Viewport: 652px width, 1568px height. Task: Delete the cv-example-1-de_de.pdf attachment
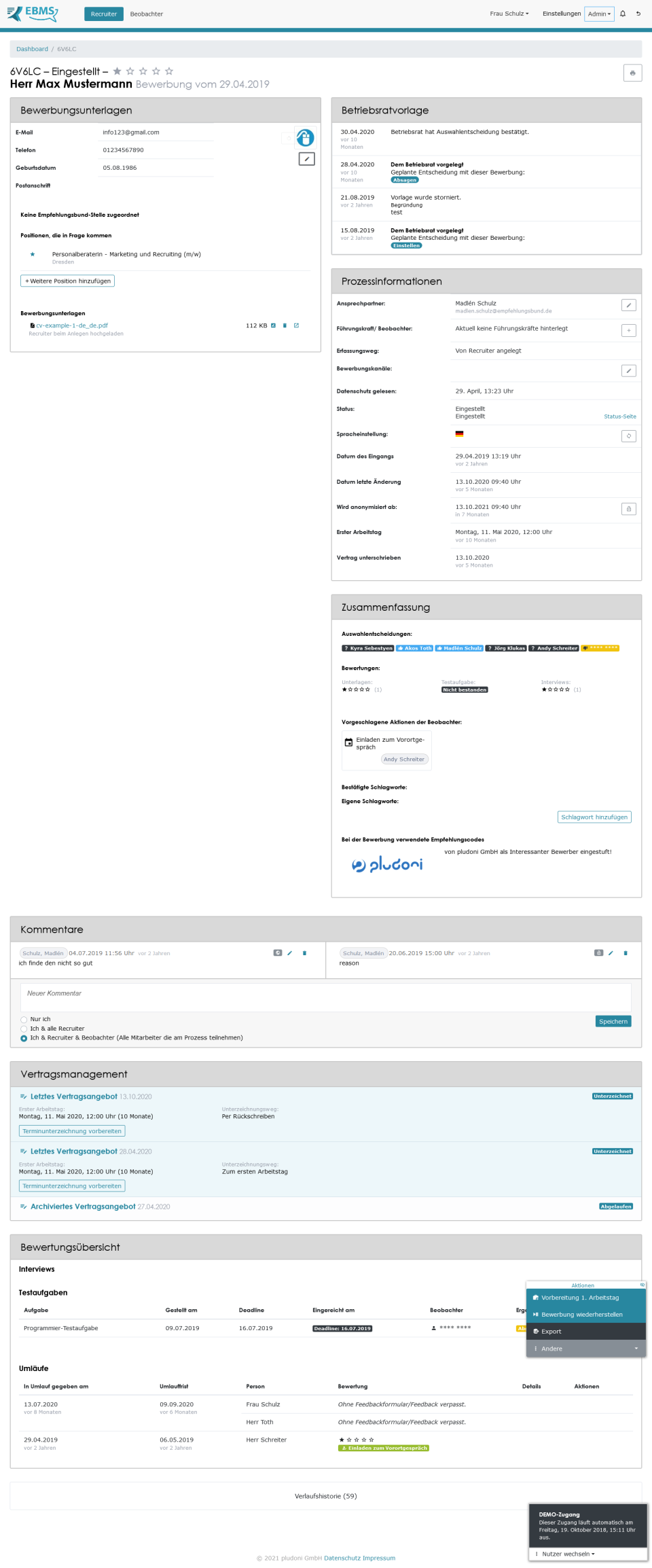pos(285,325)
